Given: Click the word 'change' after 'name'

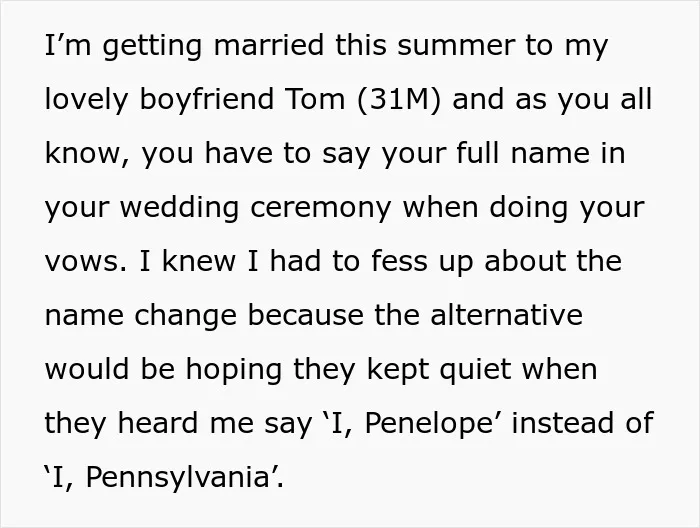Looking at the screenshot, I should coord(185,316).
